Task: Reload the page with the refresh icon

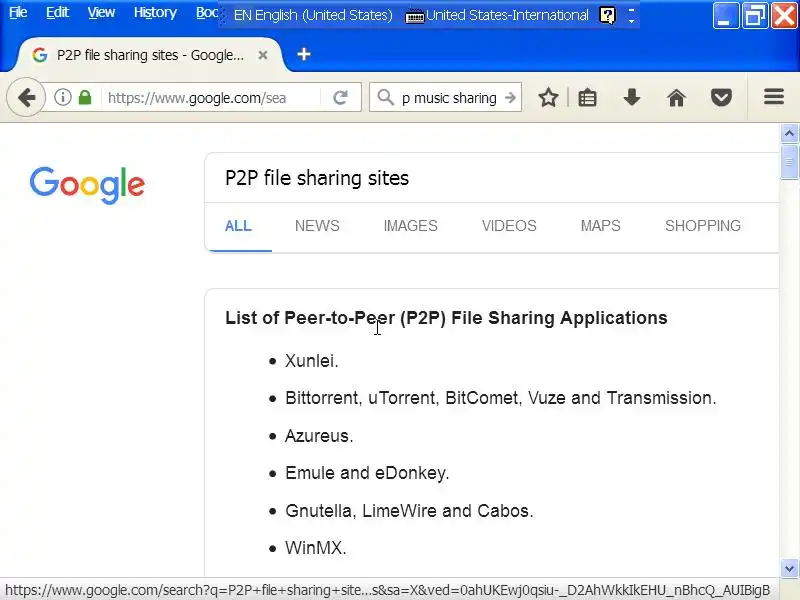Action: [x=340, y=97]
